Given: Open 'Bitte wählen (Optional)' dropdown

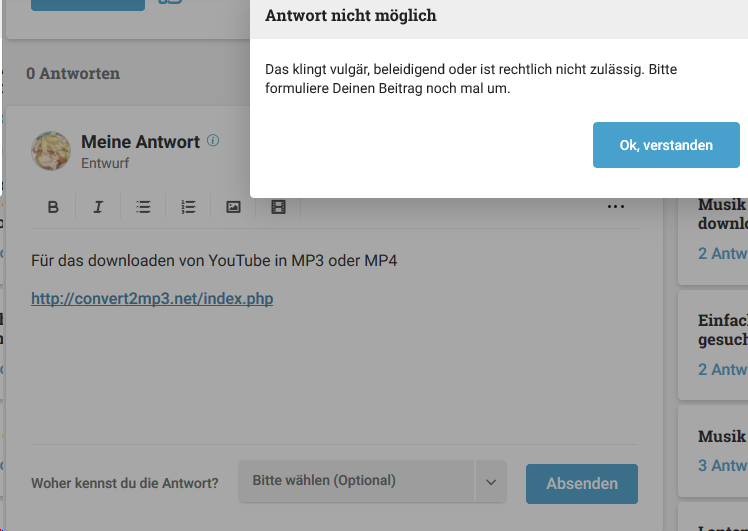Looking at the screenshot, I should [372, 481].
